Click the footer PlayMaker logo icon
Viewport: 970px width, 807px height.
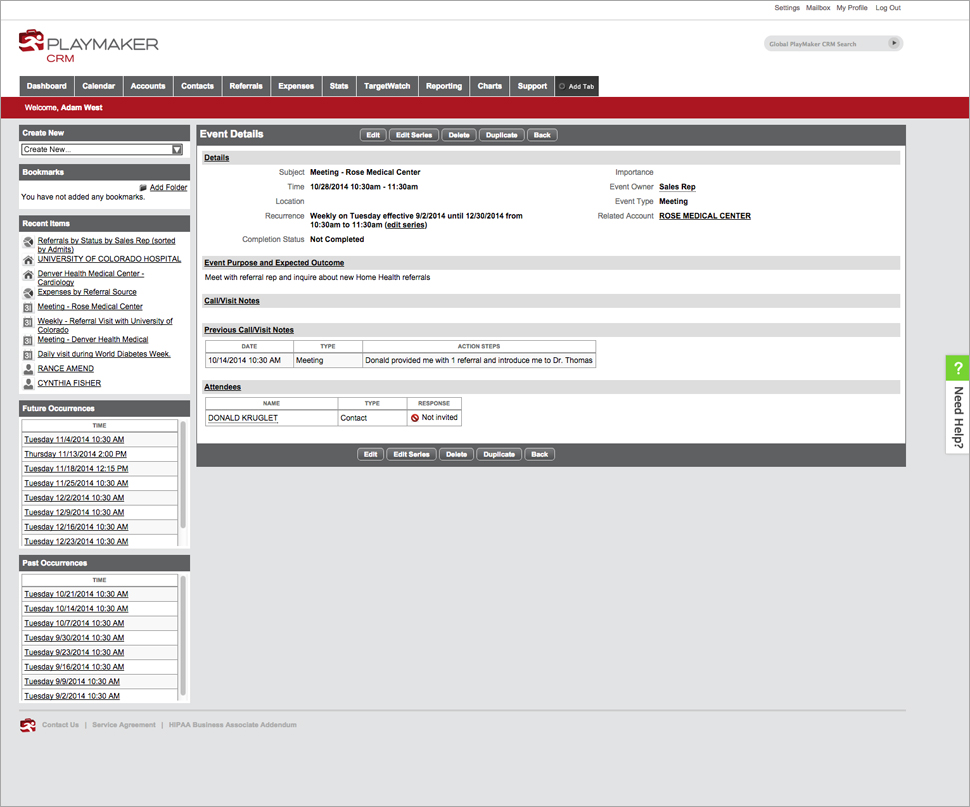[x=28, y=725]
